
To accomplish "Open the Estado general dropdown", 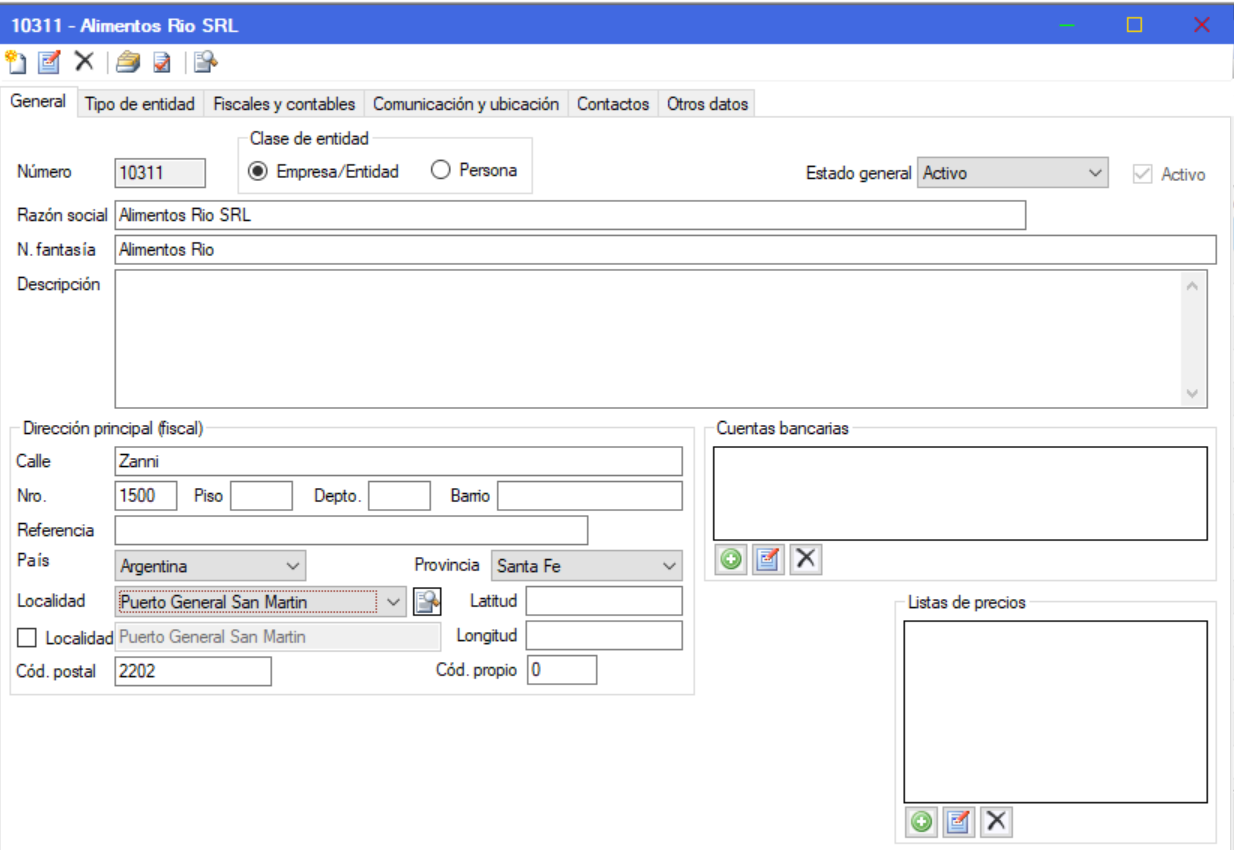I will click(1012, 173).
